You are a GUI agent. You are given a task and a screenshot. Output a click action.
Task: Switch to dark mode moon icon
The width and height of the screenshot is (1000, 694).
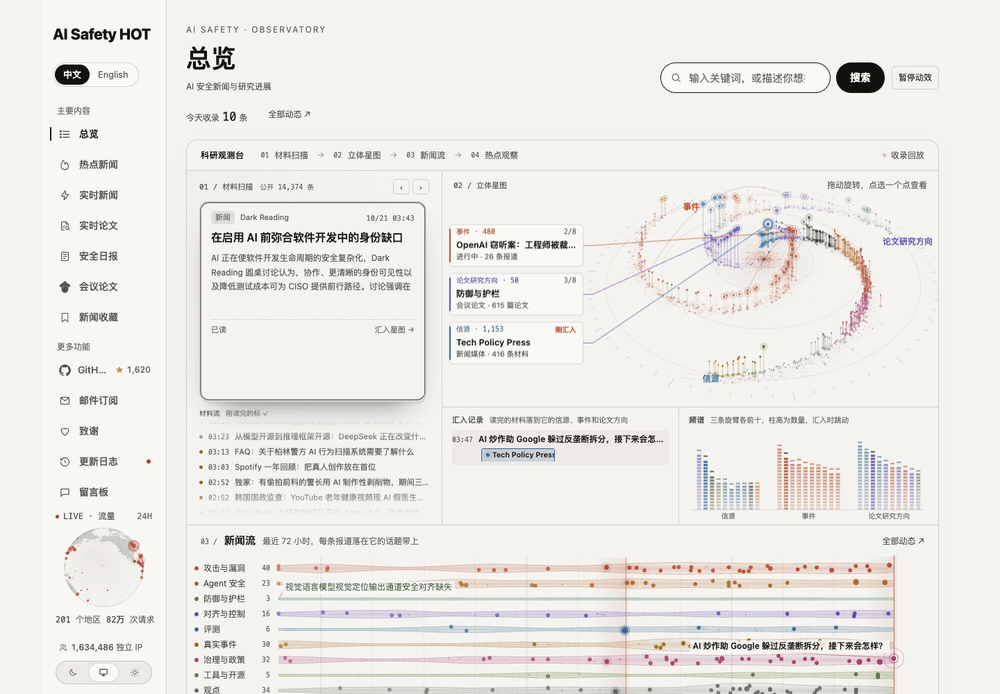[x=73, y=672]
